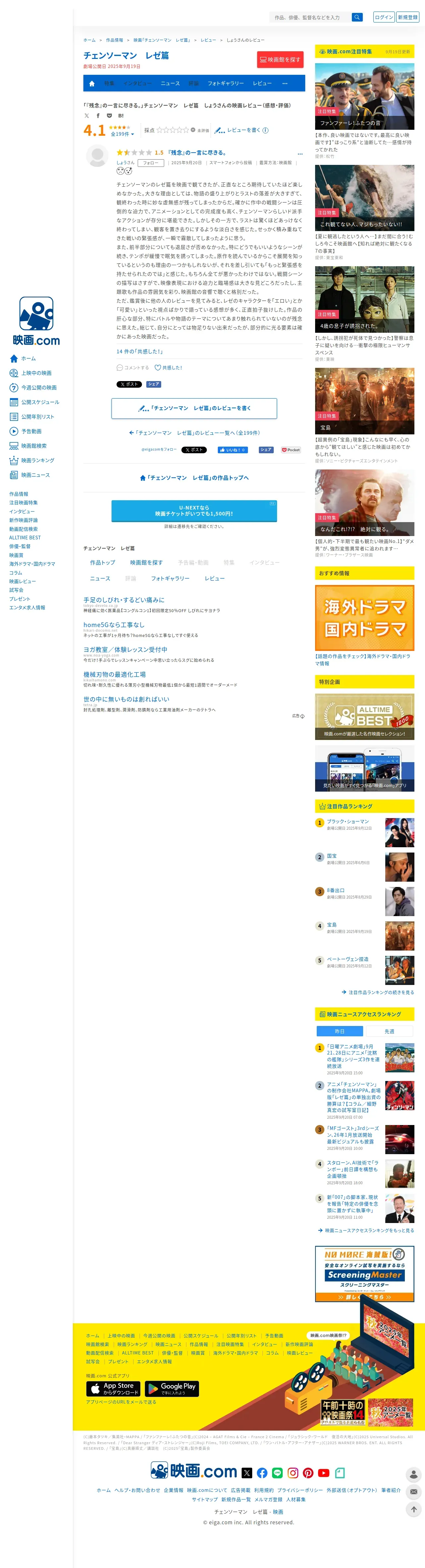Click the reviewer's avatar image
Image resolution: width=425 pixels, height=1568 pixels.
click(x=97, y=156)
